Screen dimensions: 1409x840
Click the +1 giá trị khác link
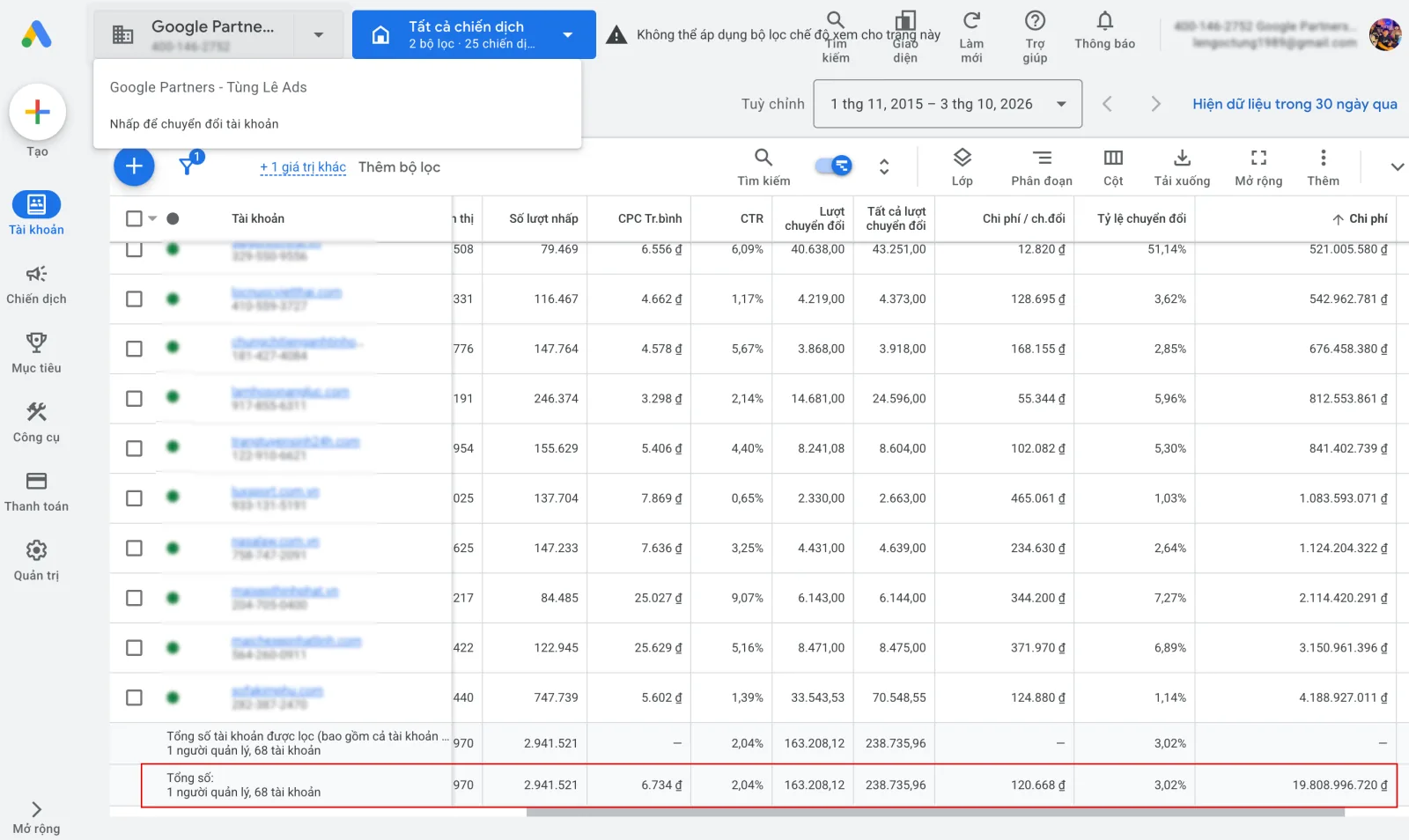point(303,167)
